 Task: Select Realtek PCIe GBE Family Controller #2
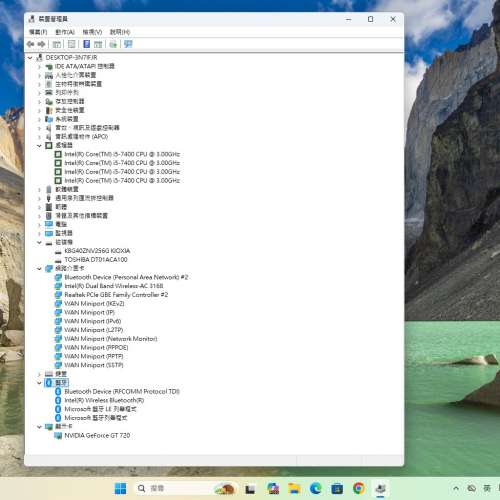(116, 295)
